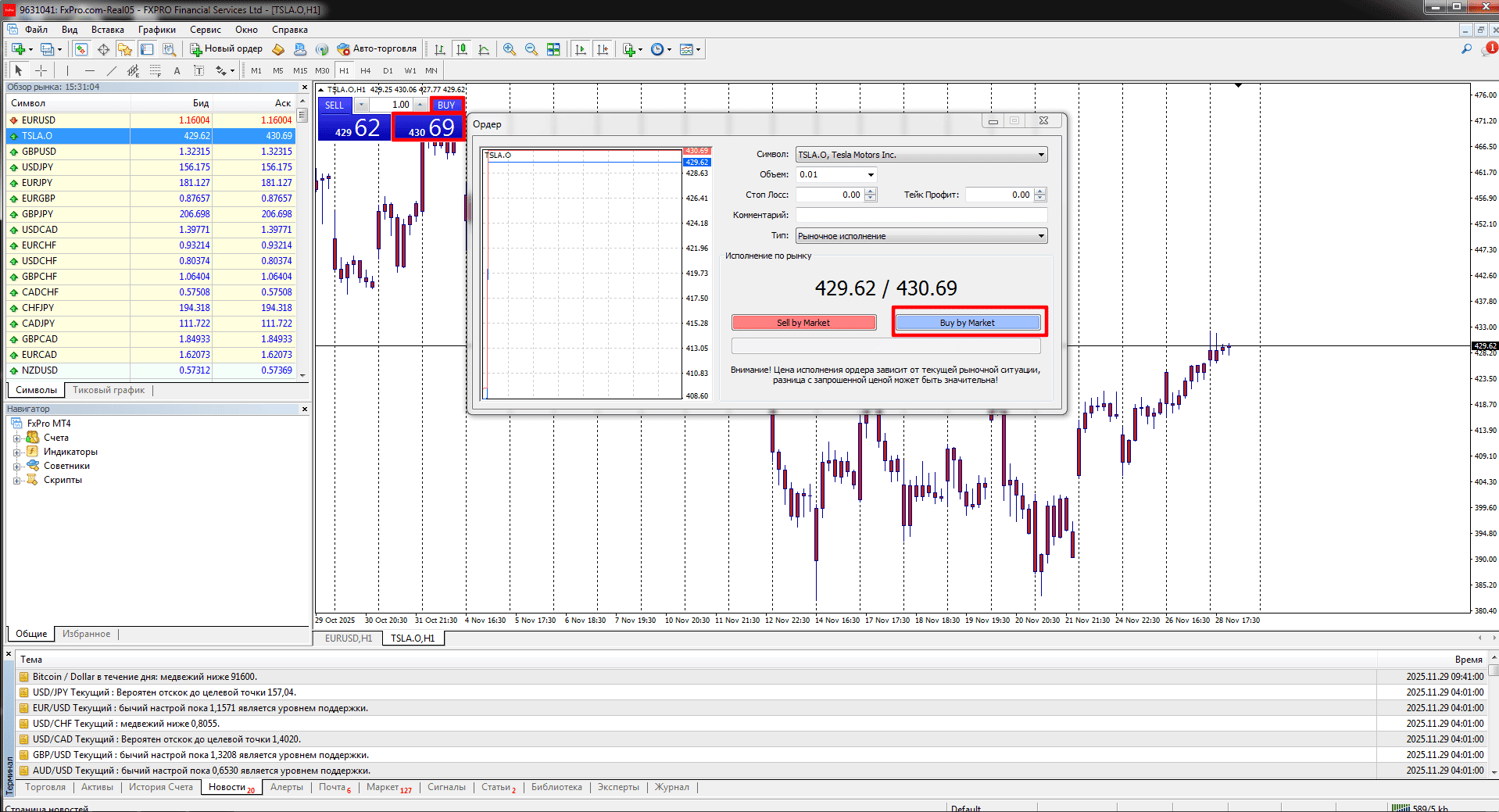The width and height of the screenshot is (1499, 812).
Task: Select the crosshair tool
Action: pos(41,70)
